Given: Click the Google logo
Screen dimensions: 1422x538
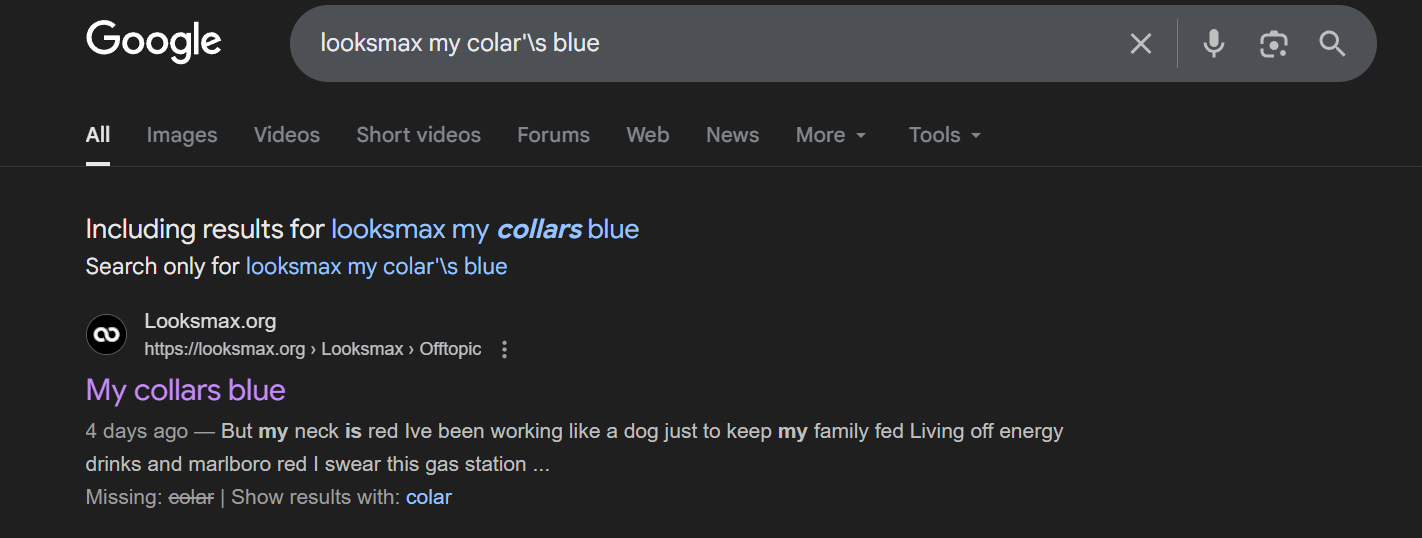Looking at the screenshot, I should tap(154, 42).
